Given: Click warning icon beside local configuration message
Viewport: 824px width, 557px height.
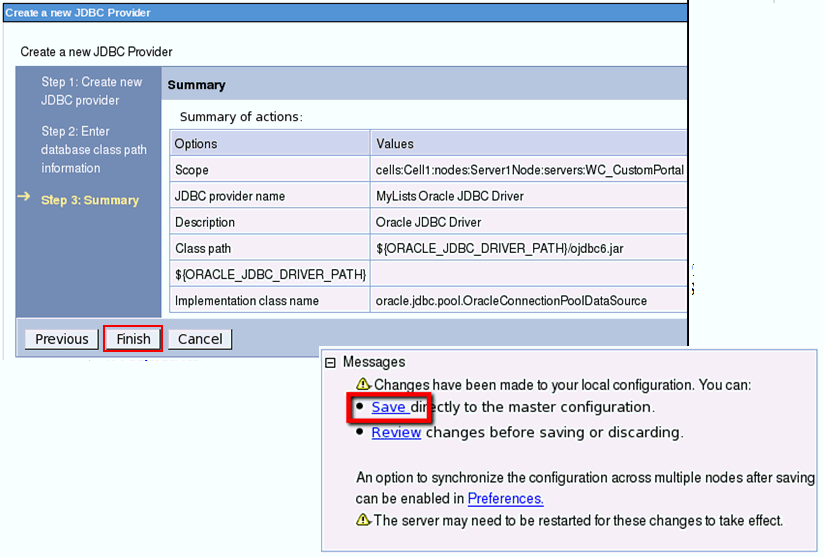Looking at the screenshot, I should (x=364, y=385).
